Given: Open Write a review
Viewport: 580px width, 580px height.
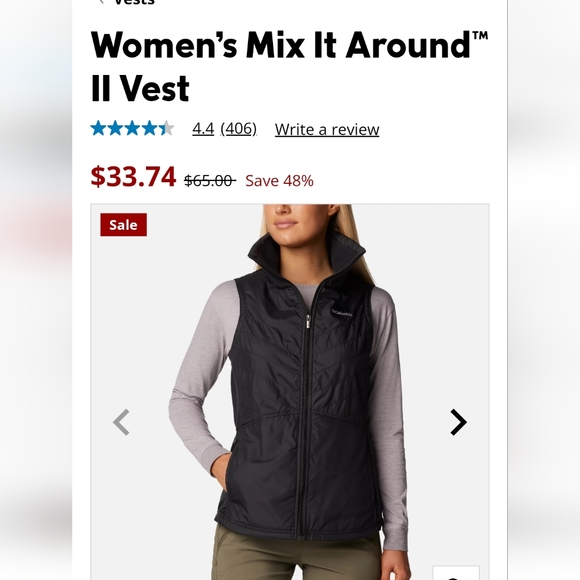Looking at the screenshot, I should 327,129.
